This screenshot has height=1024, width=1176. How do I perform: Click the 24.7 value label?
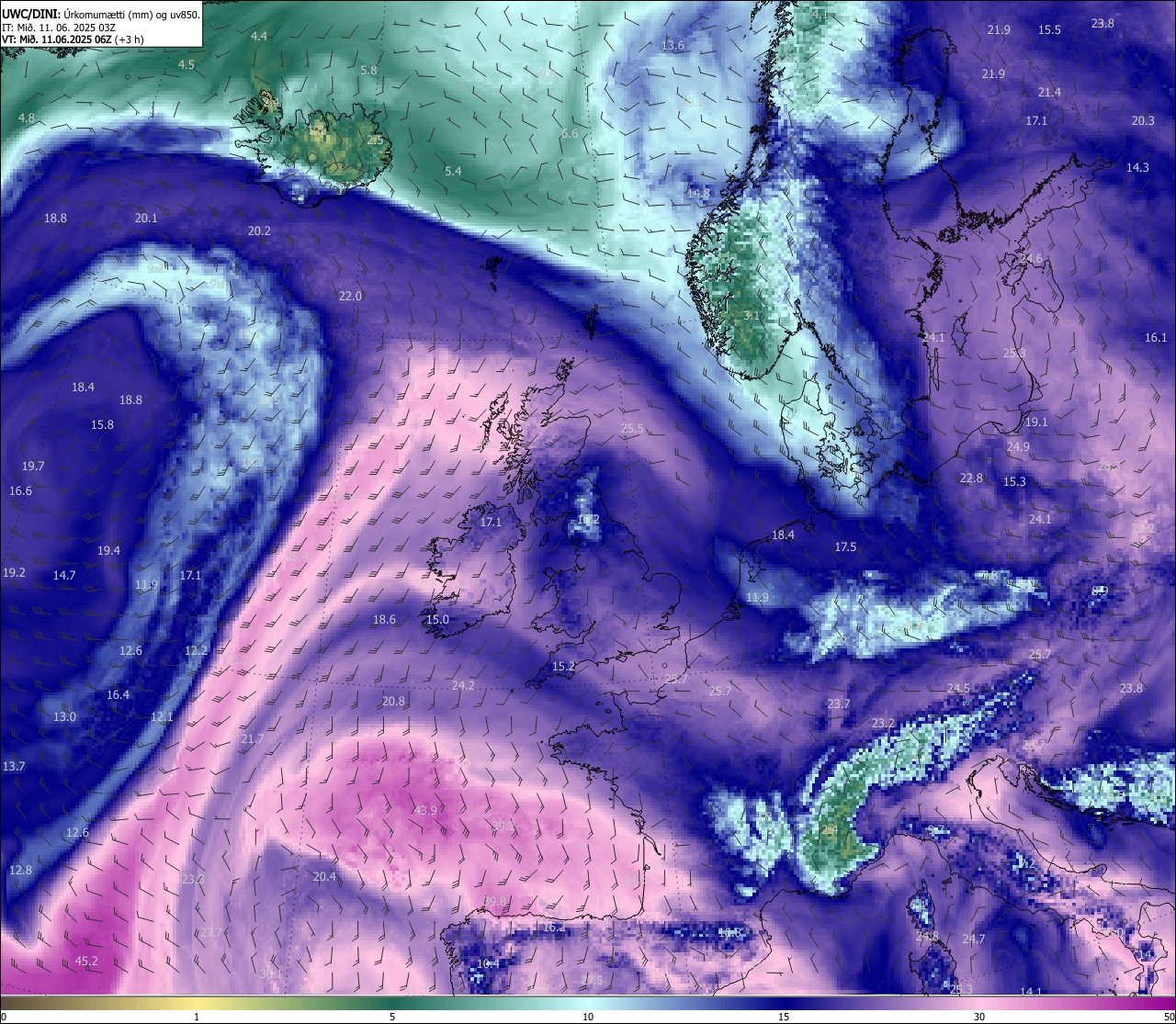(973, 939)
